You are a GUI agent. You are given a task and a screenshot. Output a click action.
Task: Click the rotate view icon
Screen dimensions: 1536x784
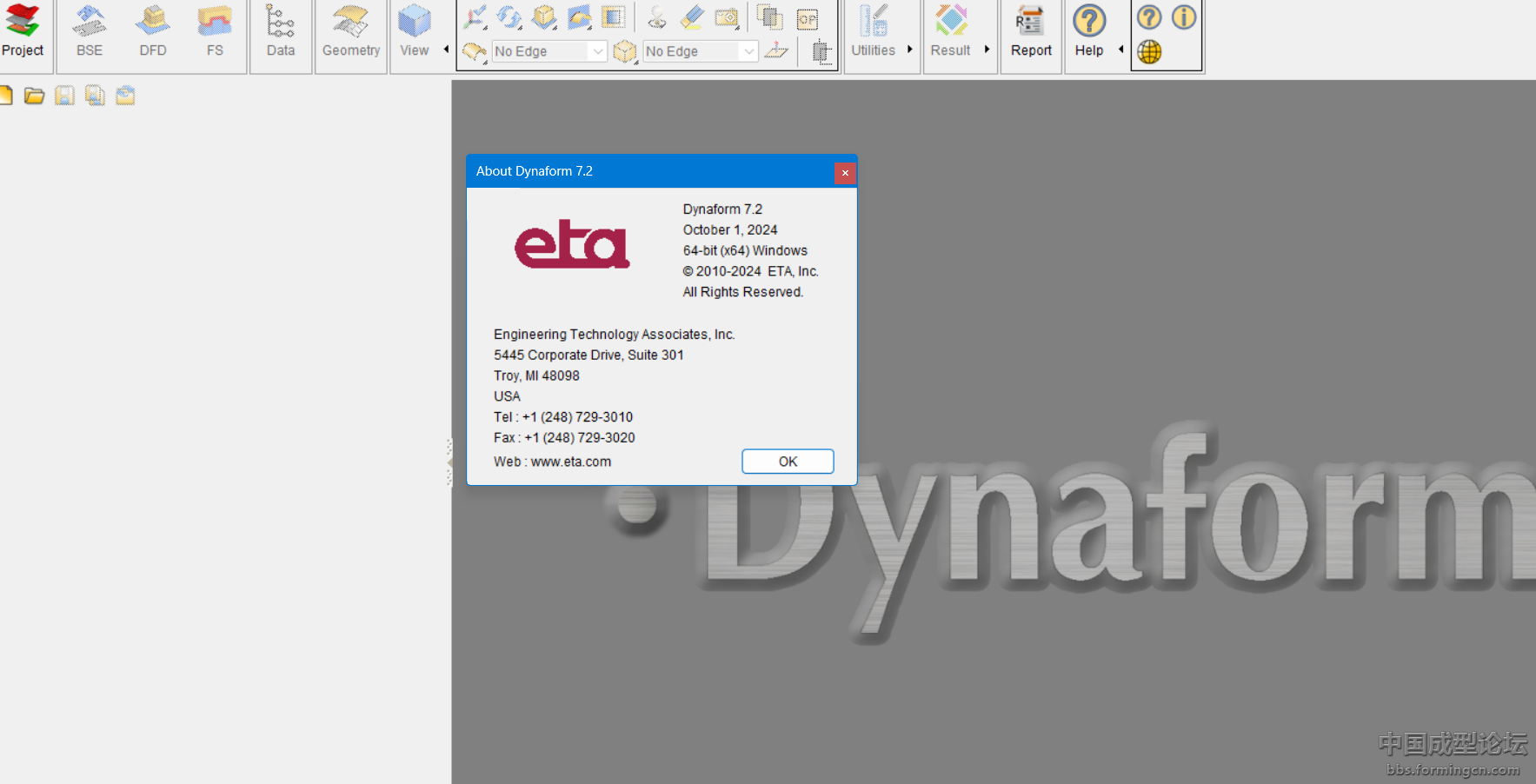point(509,17)
